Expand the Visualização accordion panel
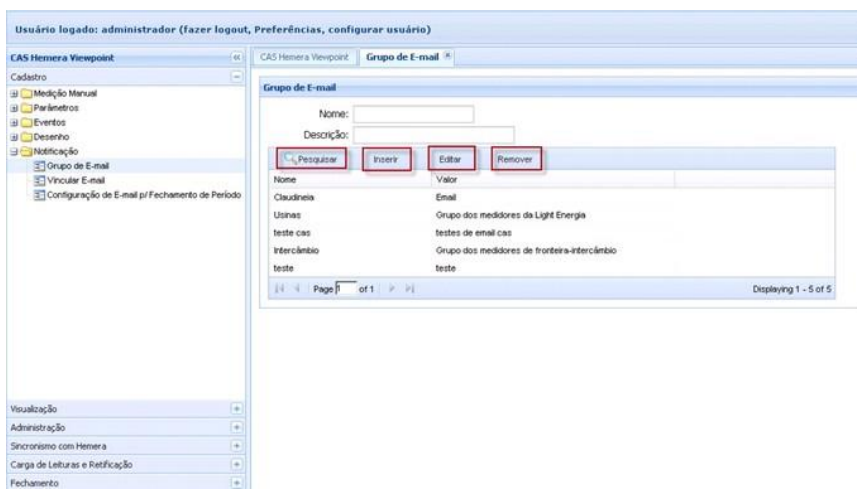 tap(237, 408)
